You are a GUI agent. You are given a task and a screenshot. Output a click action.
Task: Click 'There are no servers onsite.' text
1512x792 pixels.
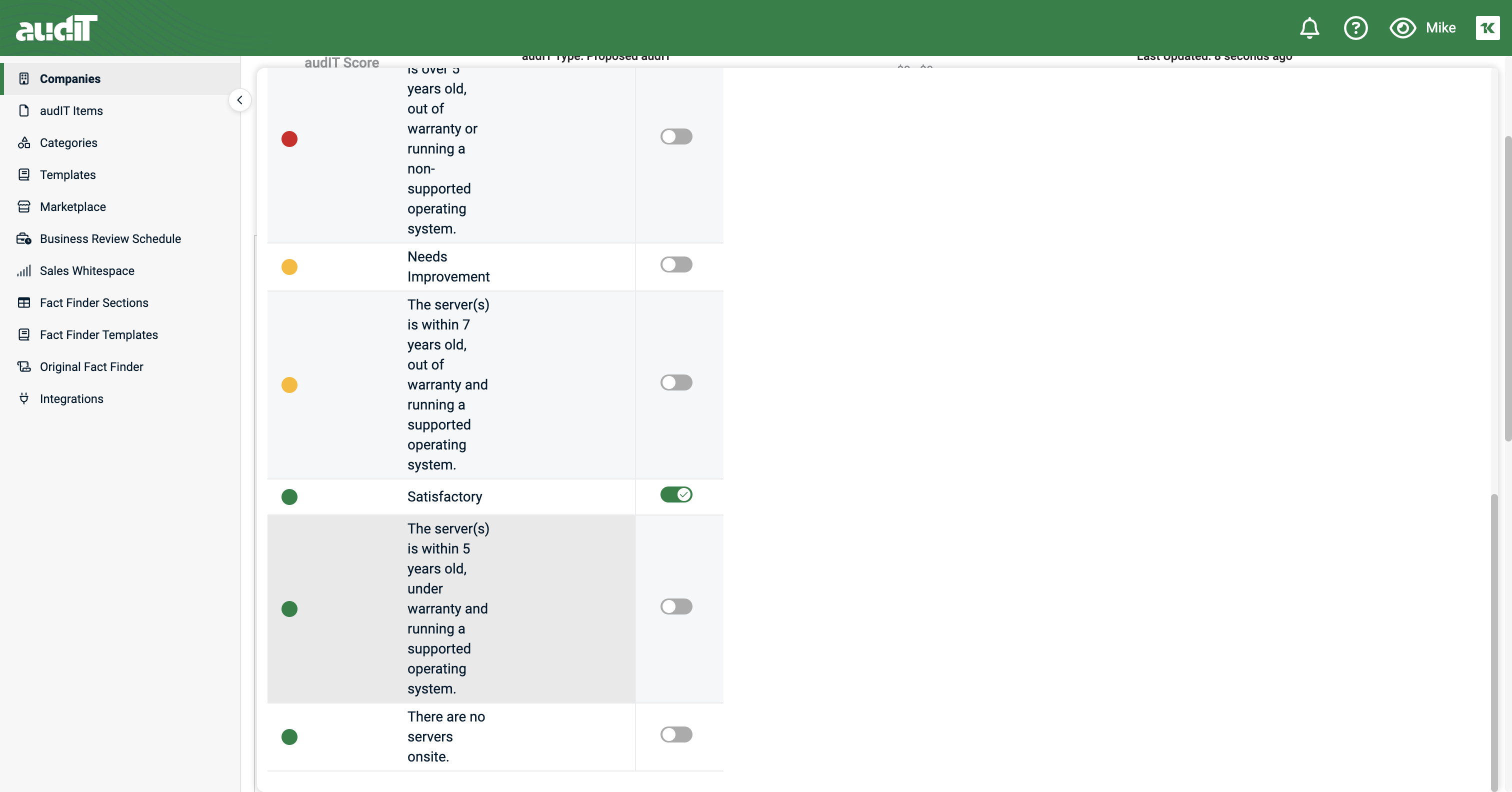tap(446, 737)
